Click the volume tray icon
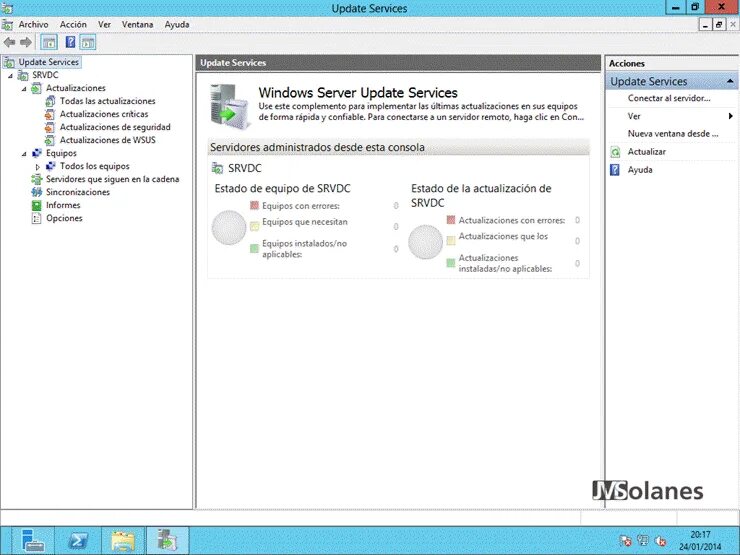This screenshot has width=740, height=555. (x=661, y=541)
